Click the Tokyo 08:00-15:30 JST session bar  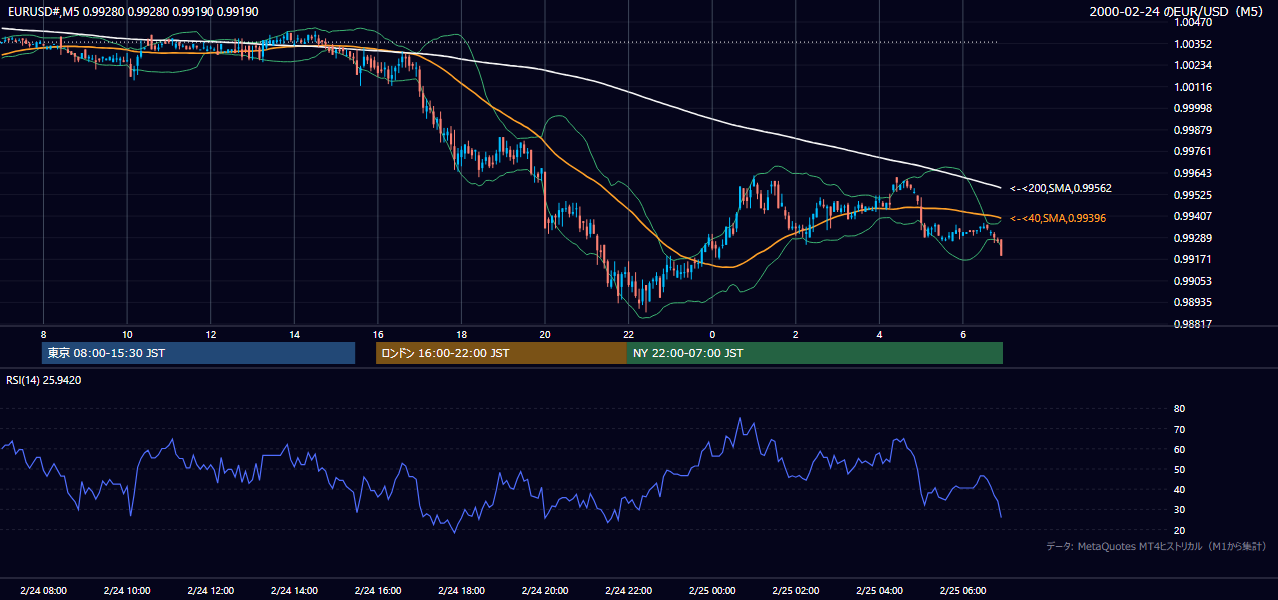[x=198, y=353]
